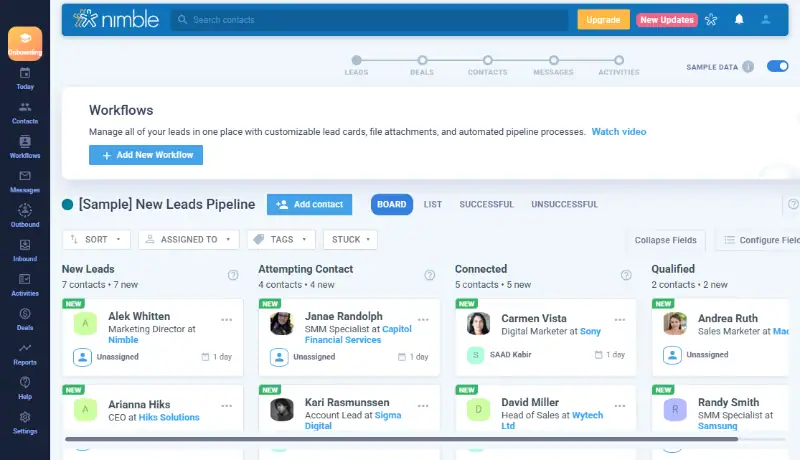Focus the Search contacts field
This screenshot has width=800, height=460.
tap(369, 20)
